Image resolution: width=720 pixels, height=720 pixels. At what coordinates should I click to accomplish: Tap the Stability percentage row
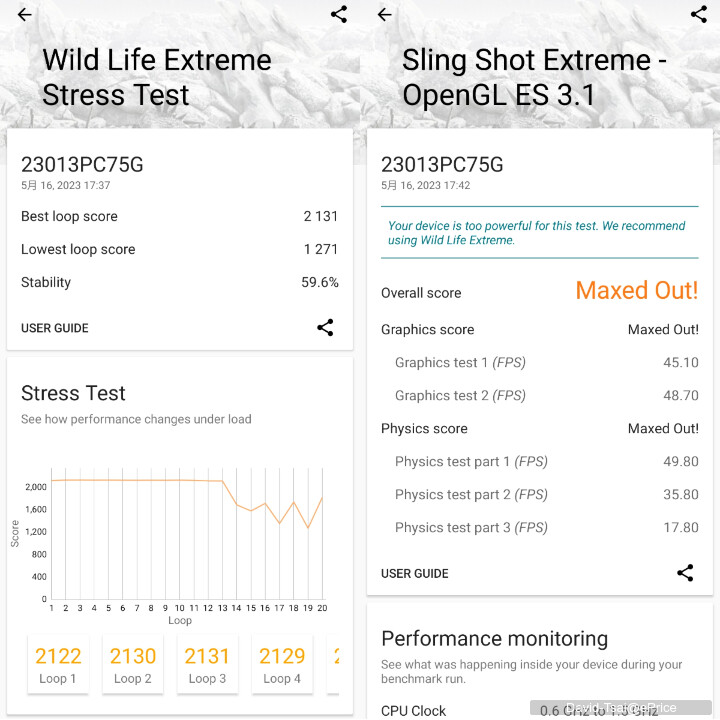click(180, 282)
